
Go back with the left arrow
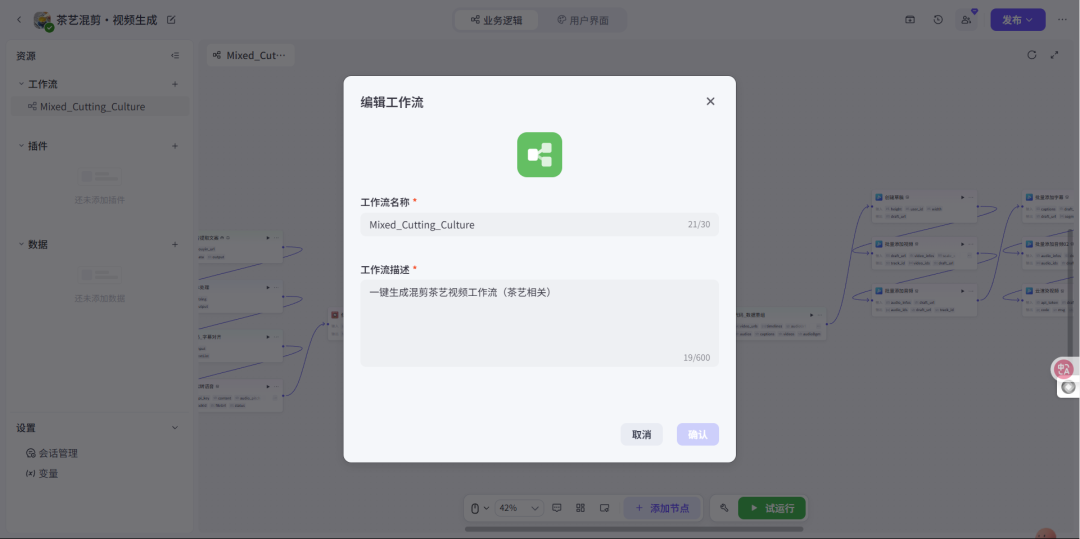coord(19,20)
